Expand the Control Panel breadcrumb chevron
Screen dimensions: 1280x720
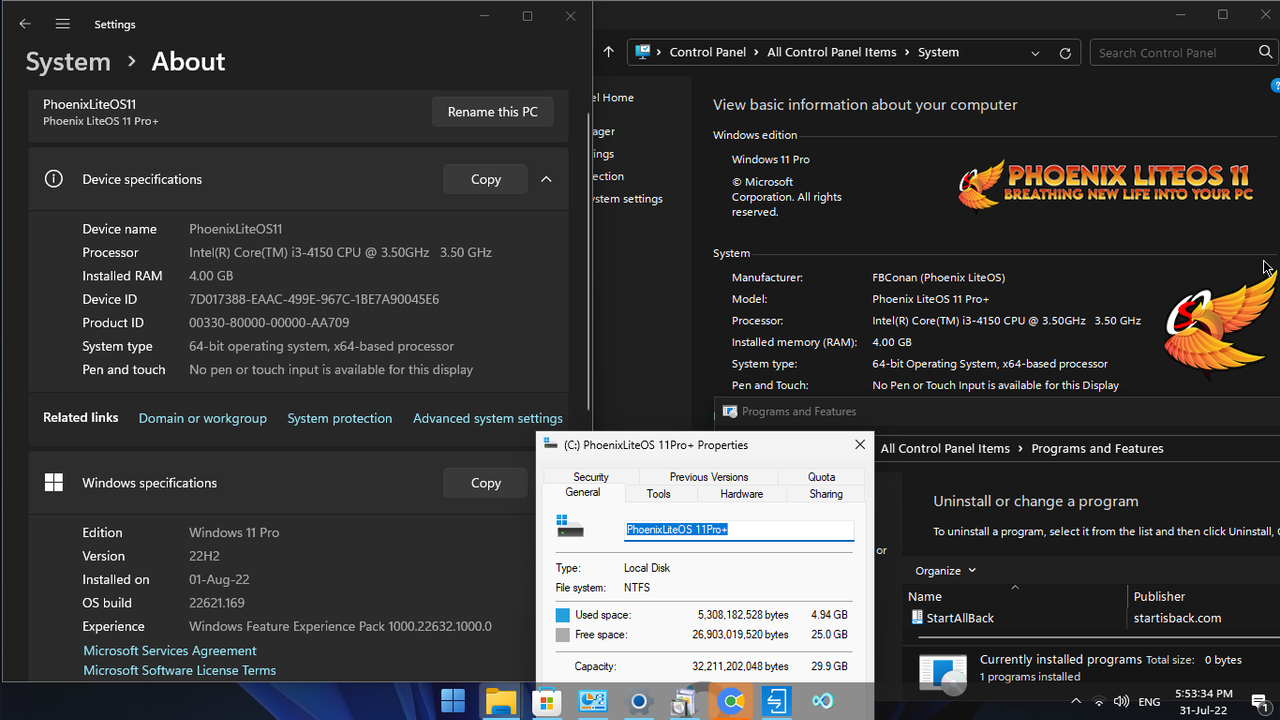[x=757, y=52]
